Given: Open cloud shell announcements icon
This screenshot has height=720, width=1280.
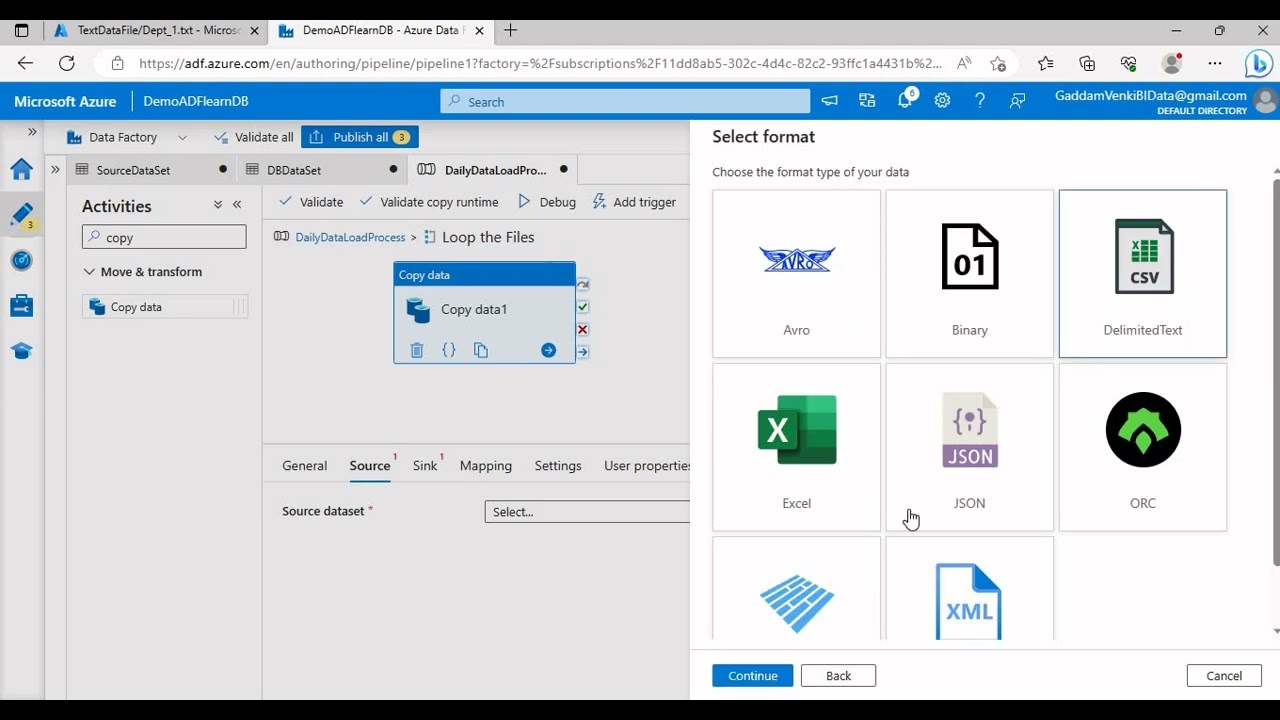Looking at the screenshot, I should (x=829, y=101).
